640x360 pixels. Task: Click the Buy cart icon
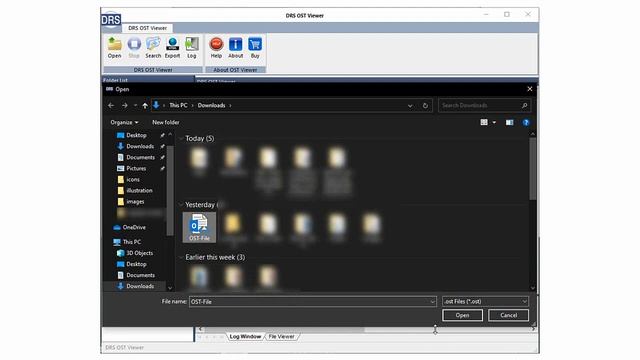click(x=255, y=47)
